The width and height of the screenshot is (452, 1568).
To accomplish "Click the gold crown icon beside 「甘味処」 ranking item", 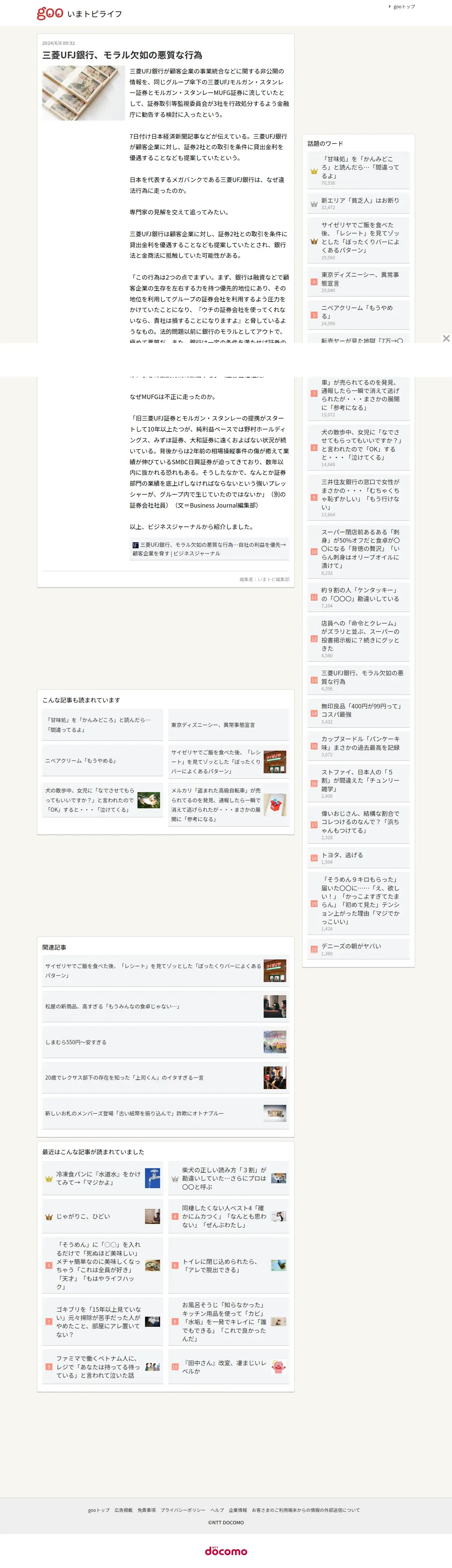I will (314, 171).
